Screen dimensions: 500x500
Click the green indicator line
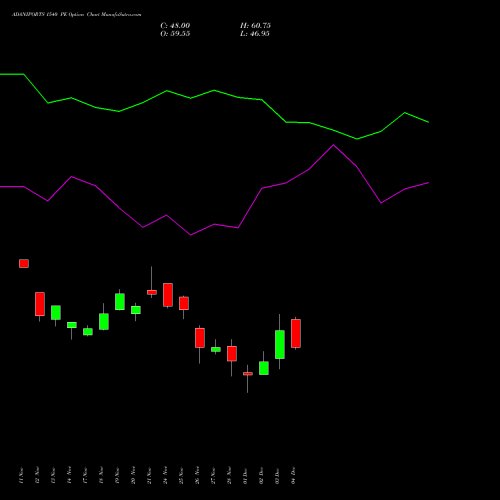[x=214, y=91]
